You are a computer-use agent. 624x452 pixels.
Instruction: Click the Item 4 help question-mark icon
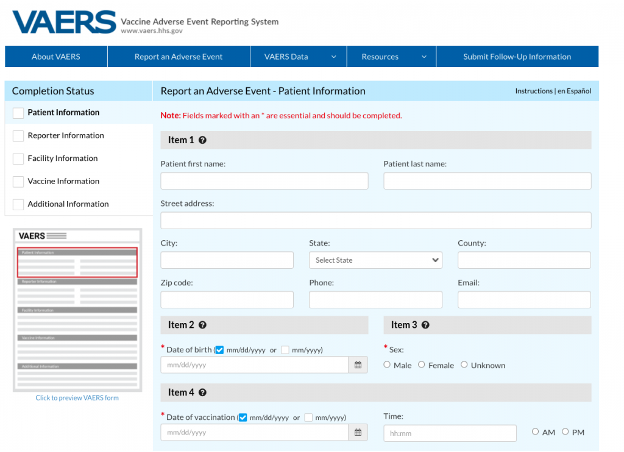click(203, 392)
